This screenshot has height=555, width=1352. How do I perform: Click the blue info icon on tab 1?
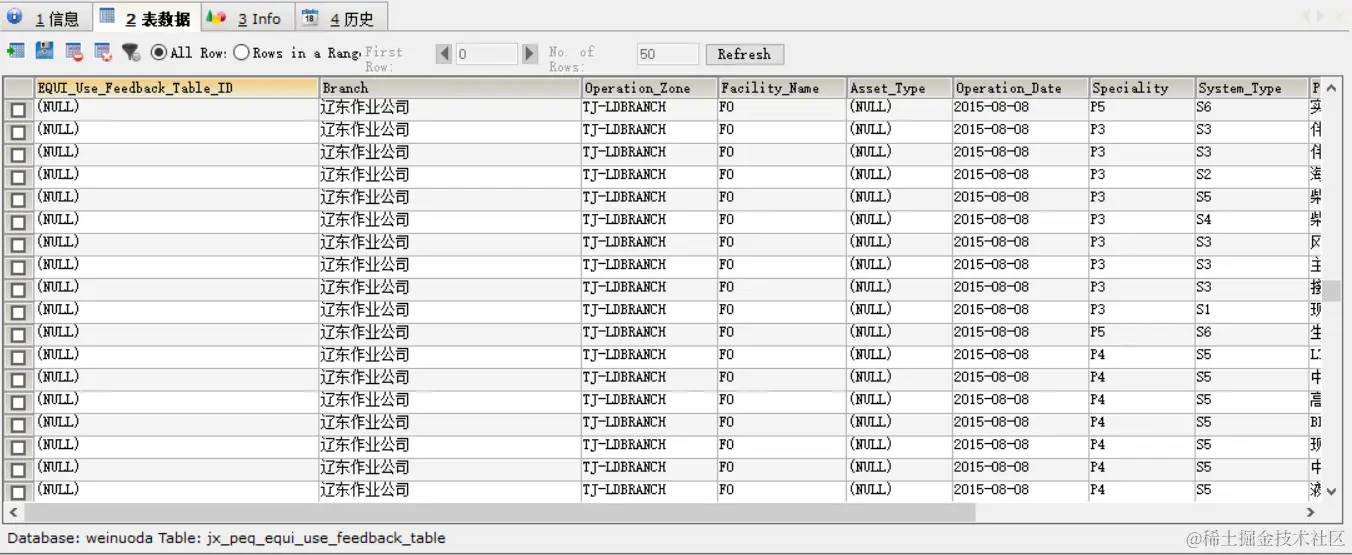point(15,17)
